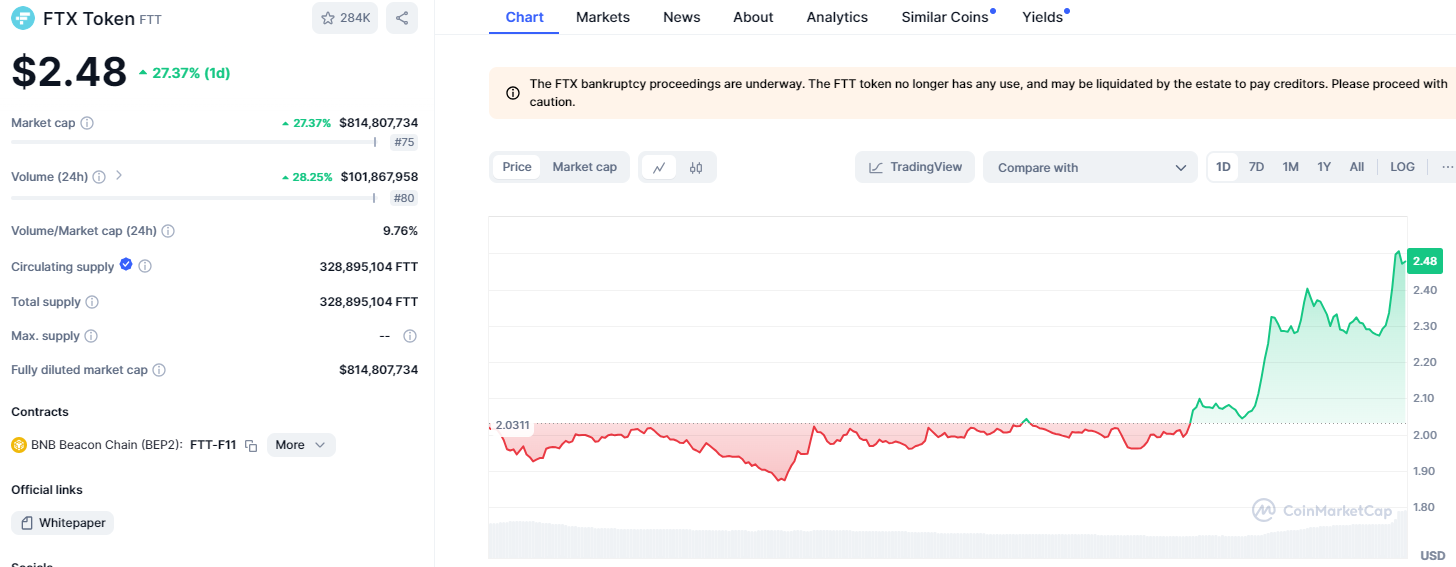Show Market cap info tooltip icon
Screen dimensions: 1456x567
tap(87, 123)
